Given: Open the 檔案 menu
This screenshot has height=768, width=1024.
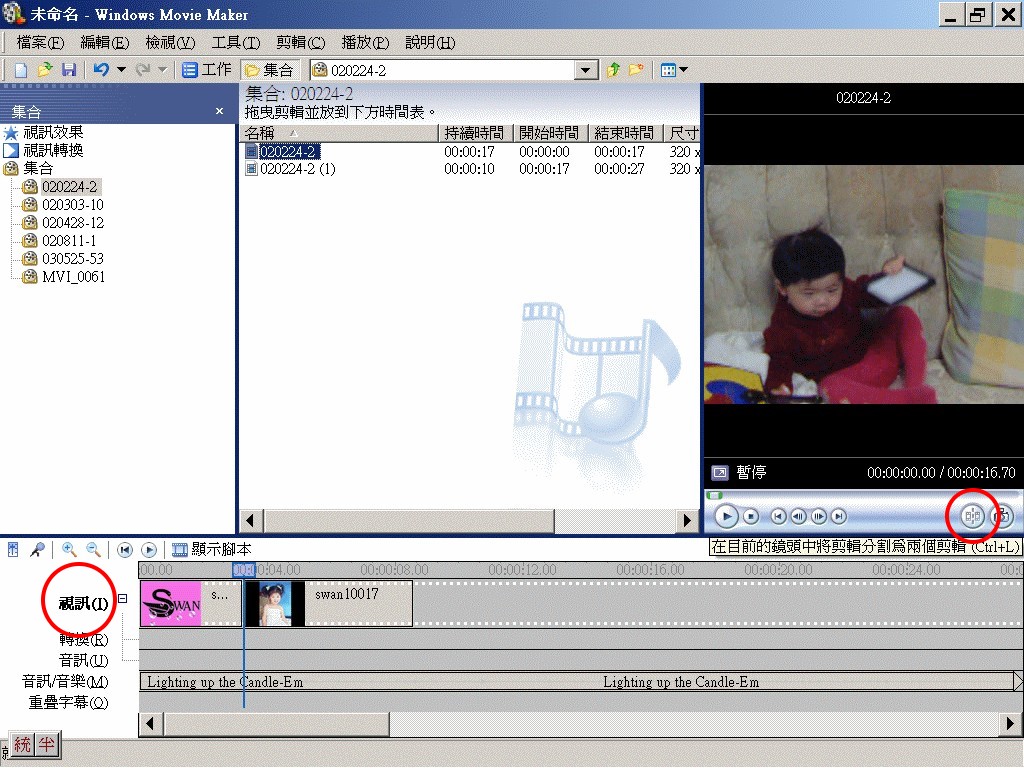Looking at the screenshot, I should pyautogui.click(x=40, y=42).
